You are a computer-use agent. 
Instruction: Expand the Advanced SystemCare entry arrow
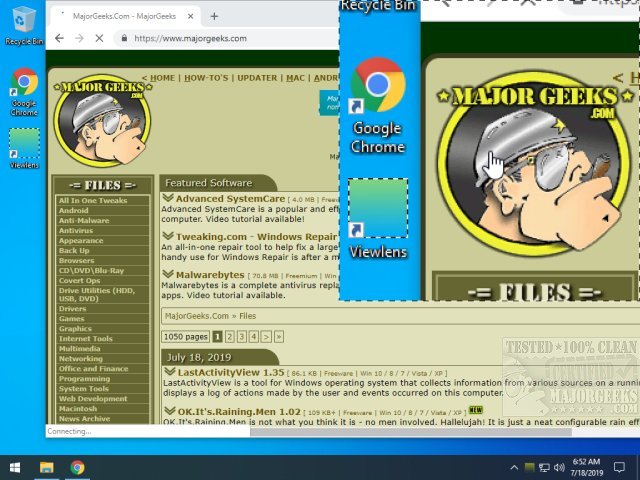point(168,198)
